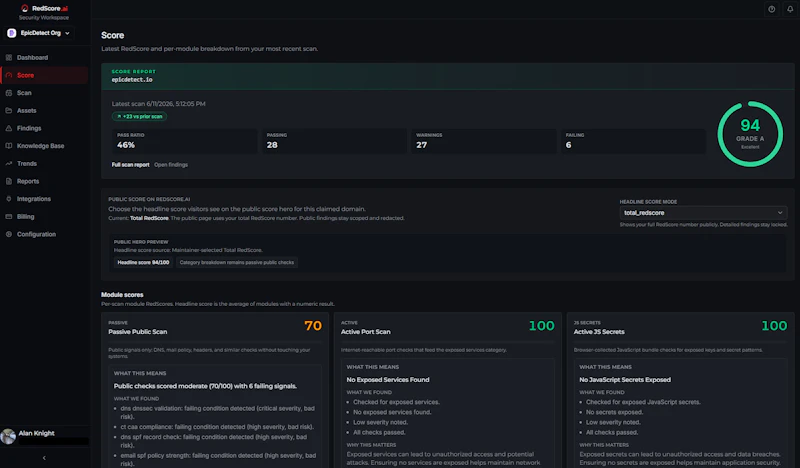Click the Alan Knight user name
This screenshot has width=800, height=468.
36,433
